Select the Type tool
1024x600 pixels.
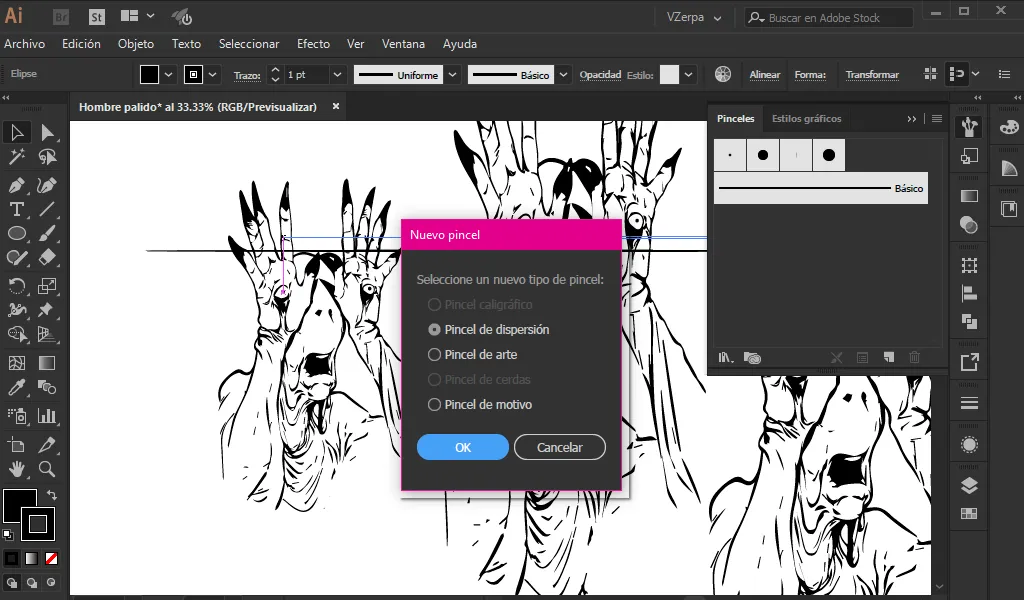(x=16, y=210)
